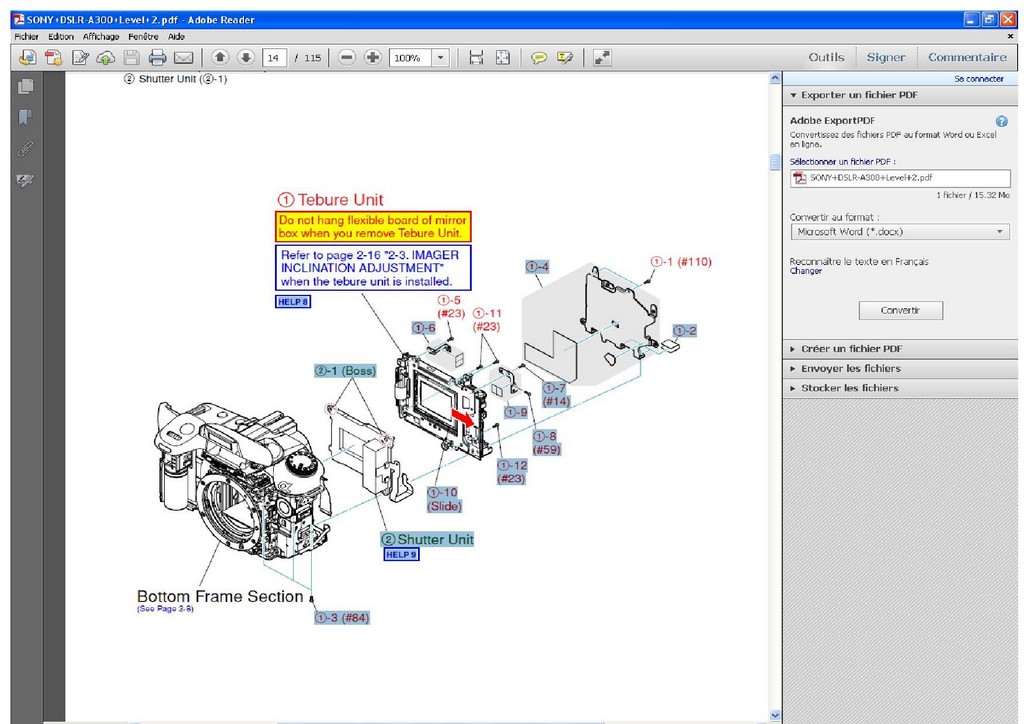Open the signatures panel icon
The height and width of the screenshot is (724, 1024).
25,180
